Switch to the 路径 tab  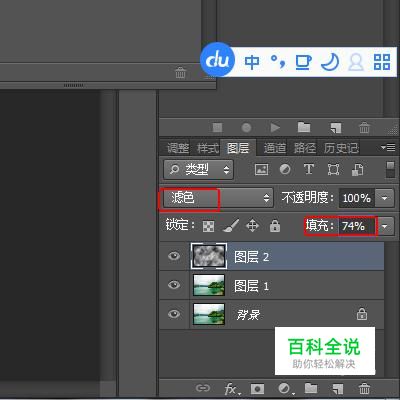click(305, 148)
